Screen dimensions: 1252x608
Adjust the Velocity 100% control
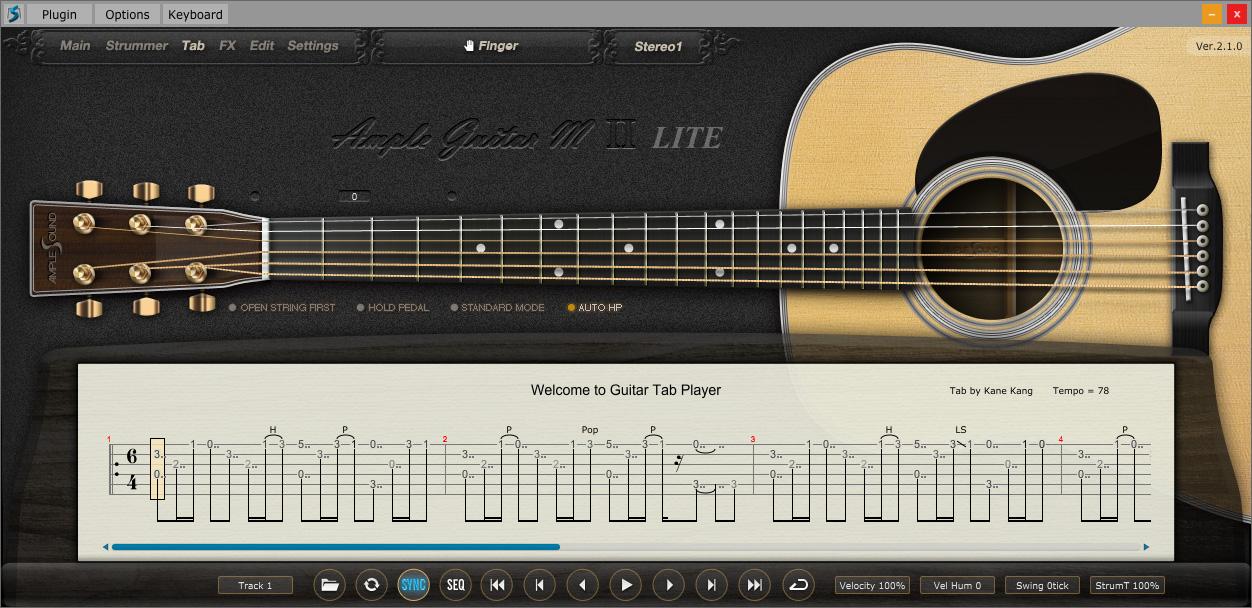[x=871, y=585]
